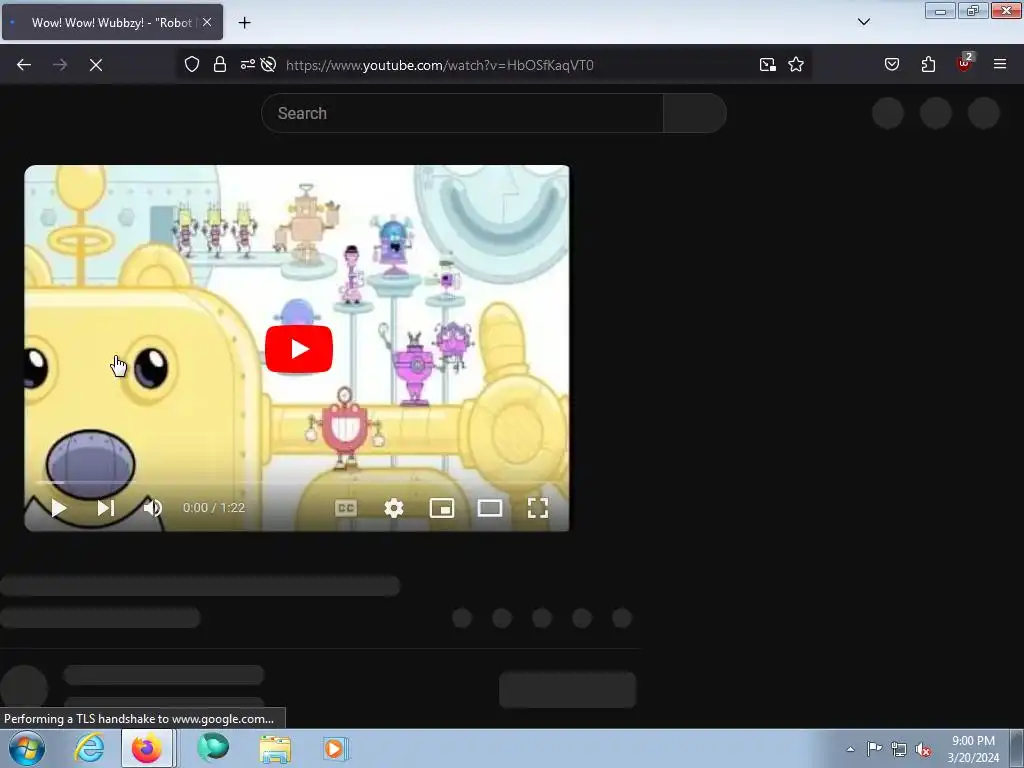Skip to next video in player
This screenshot has width=1024, height=768.
106,508
